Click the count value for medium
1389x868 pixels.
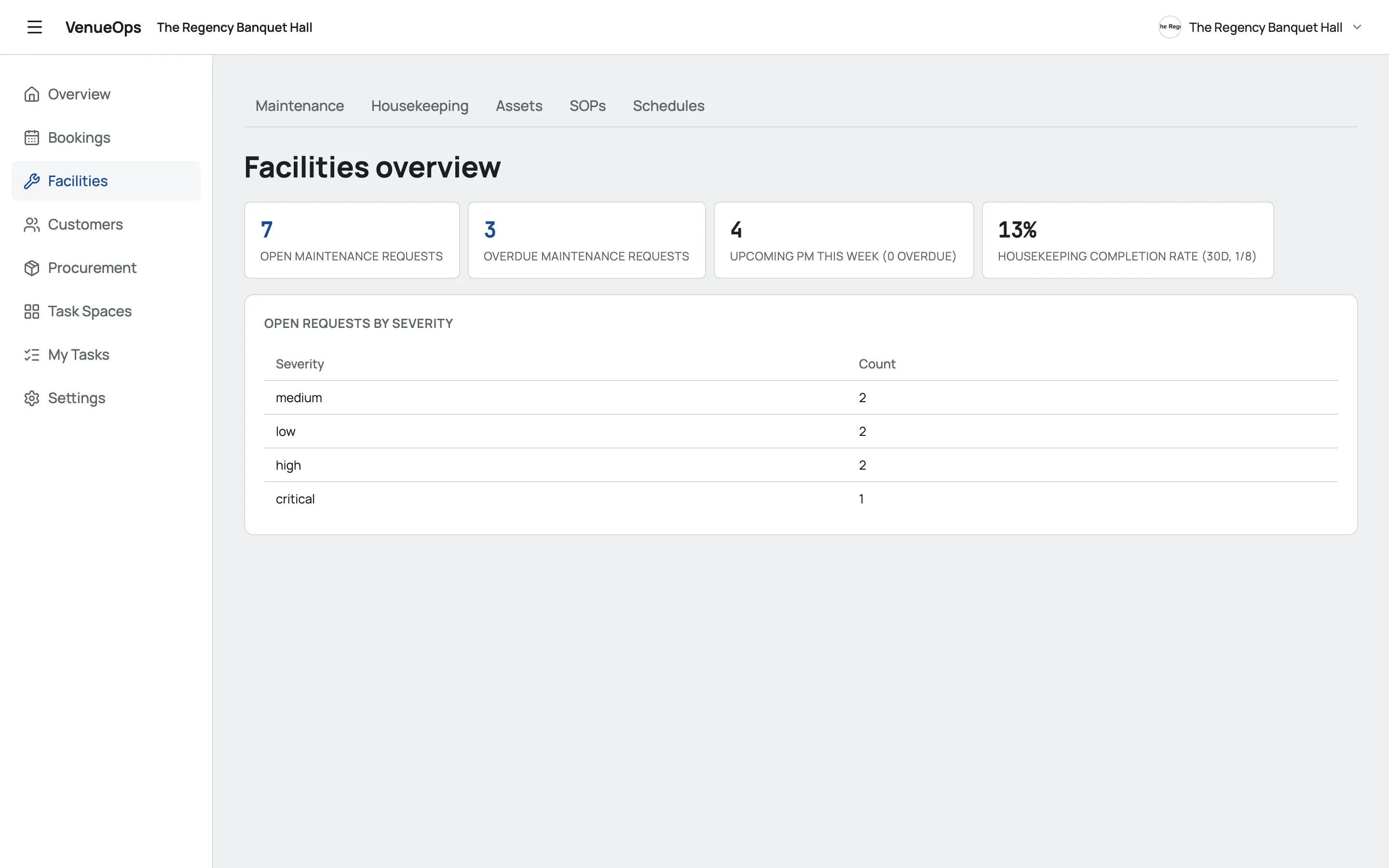[x=862, y=398]
